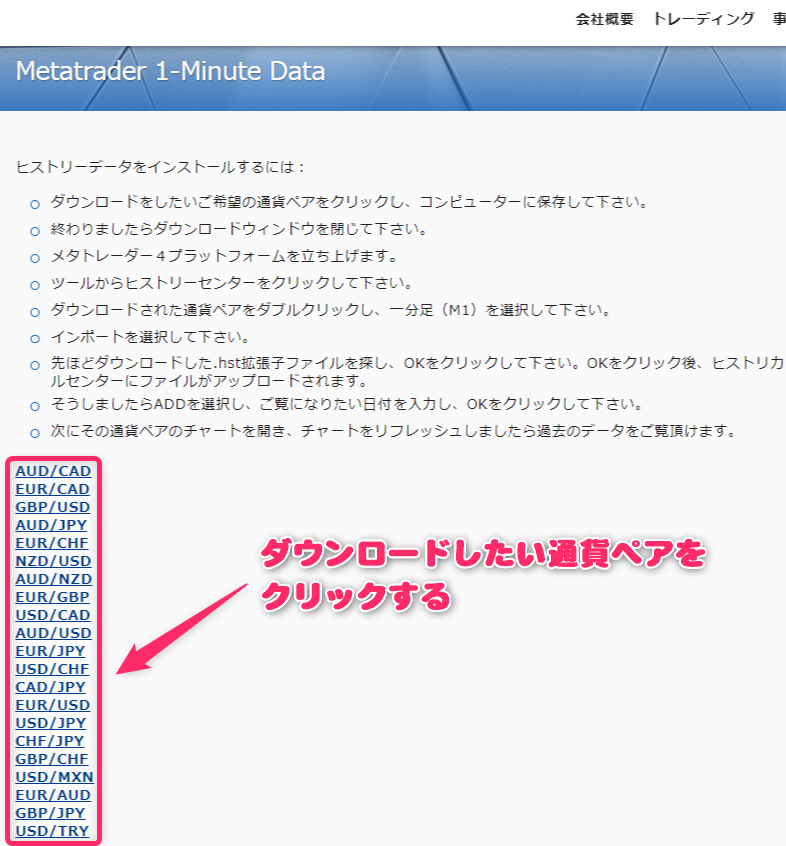Click the Metatrader 1-Minute Data heading
This screenshot has height=846, width=786.
tap(170, 71)
